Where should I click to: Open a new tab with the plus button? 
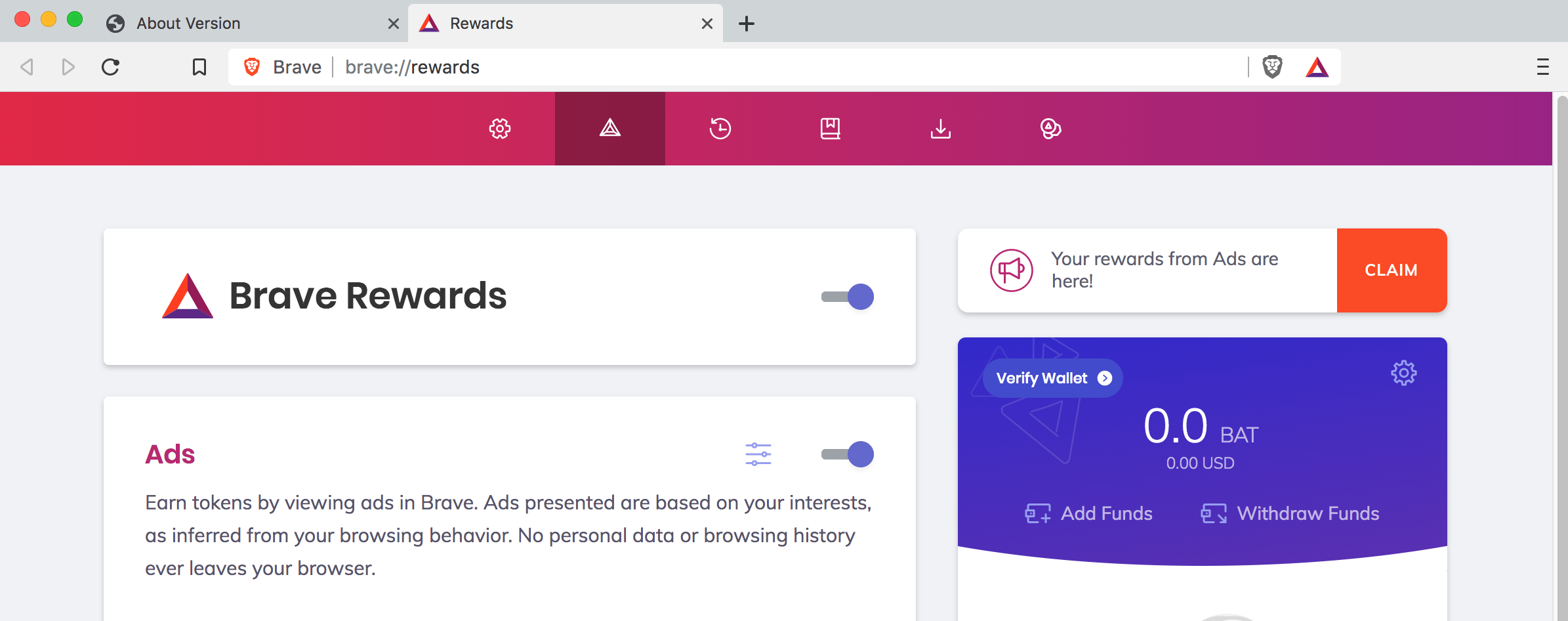point(747,24)
